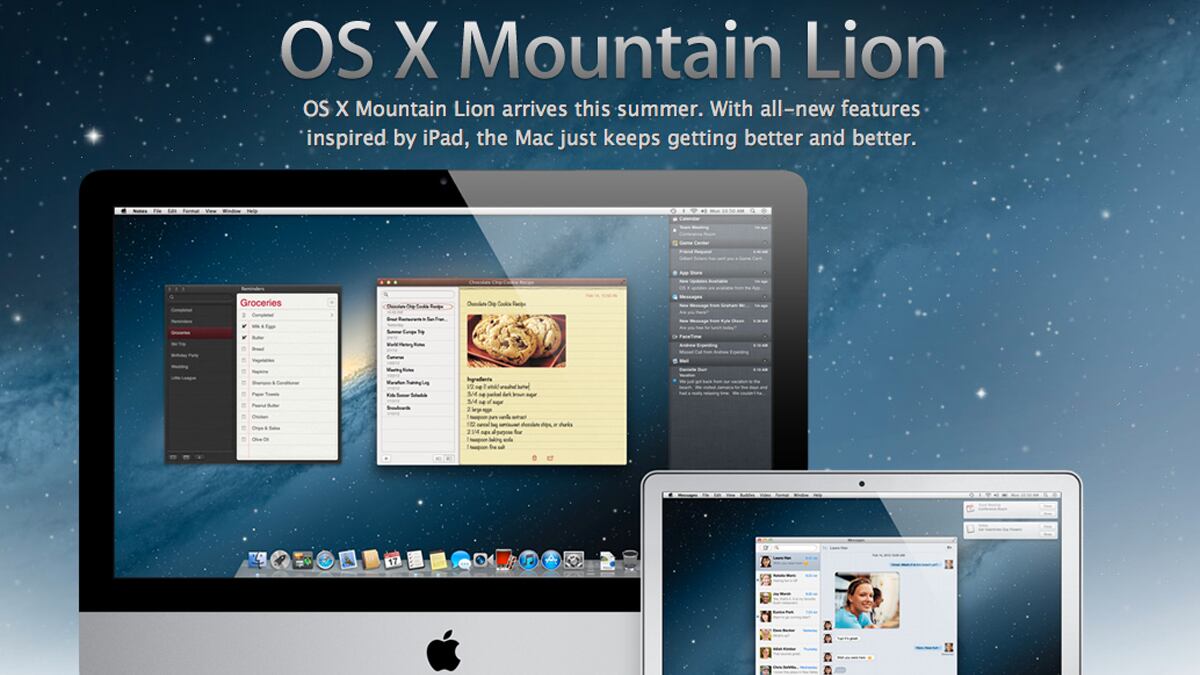
Task: Share the Chocolate Chip Cookie Recipe note
Action: click(550, 457)
